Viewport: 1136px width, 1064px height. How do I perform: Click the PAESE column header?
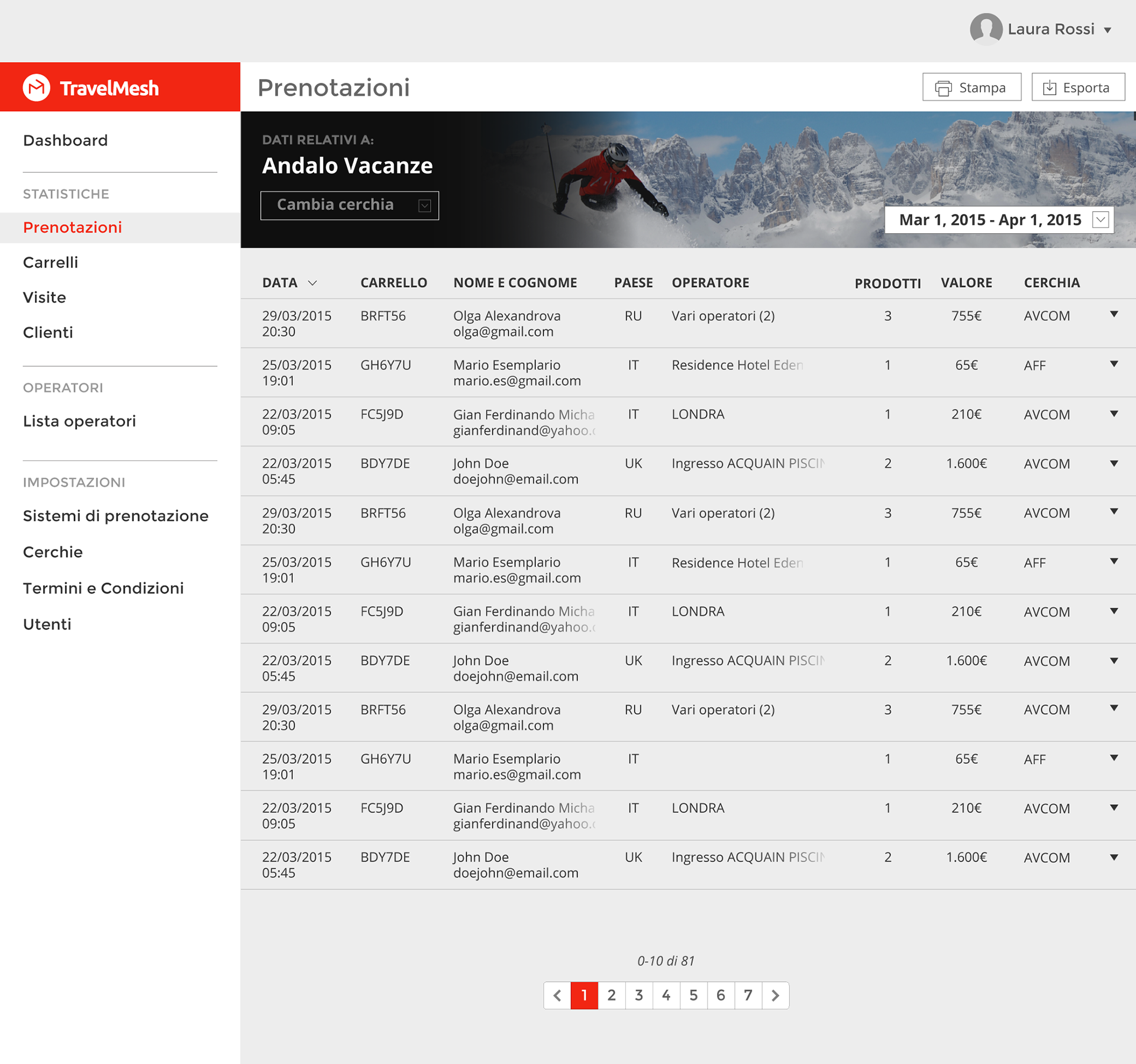click(x=633, y=283)
